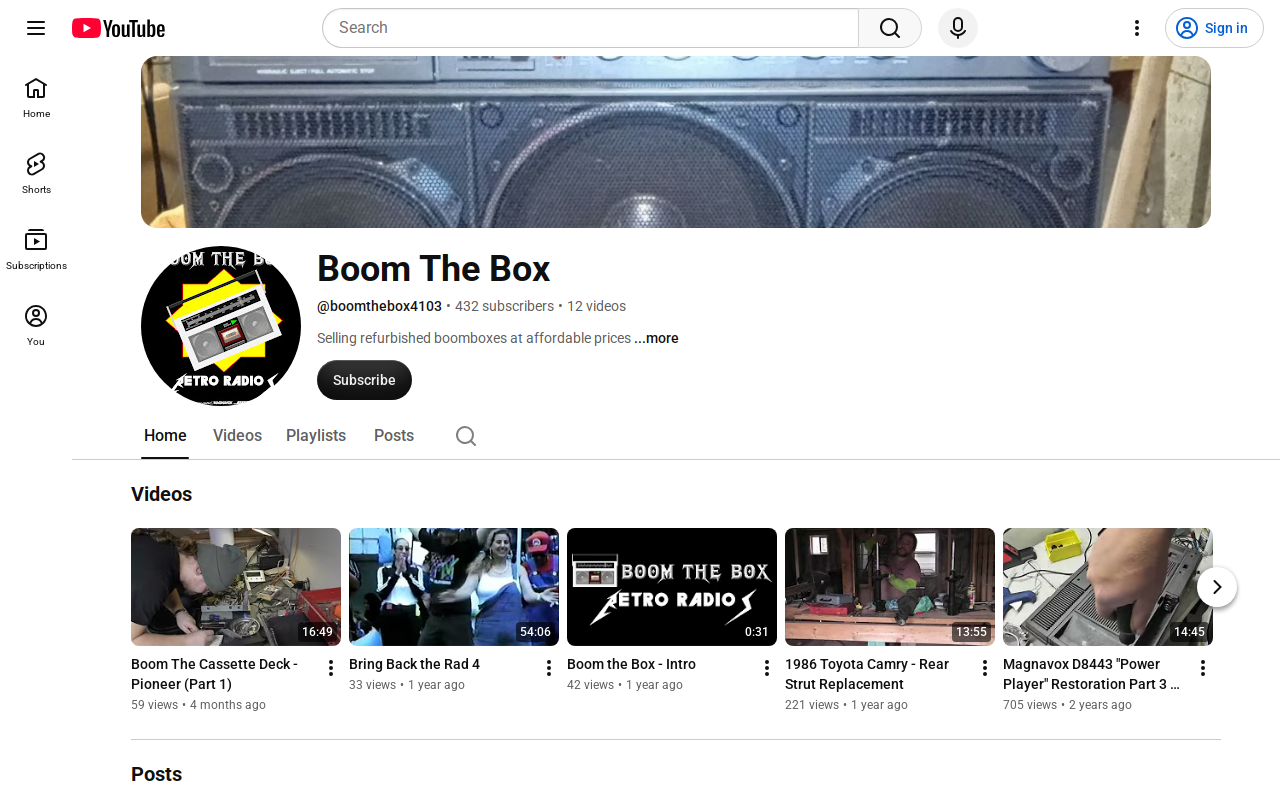Open the You sidebar section
Viewport: 1280px width, 800px height.
pyautogui.click(x=36, y=326)
